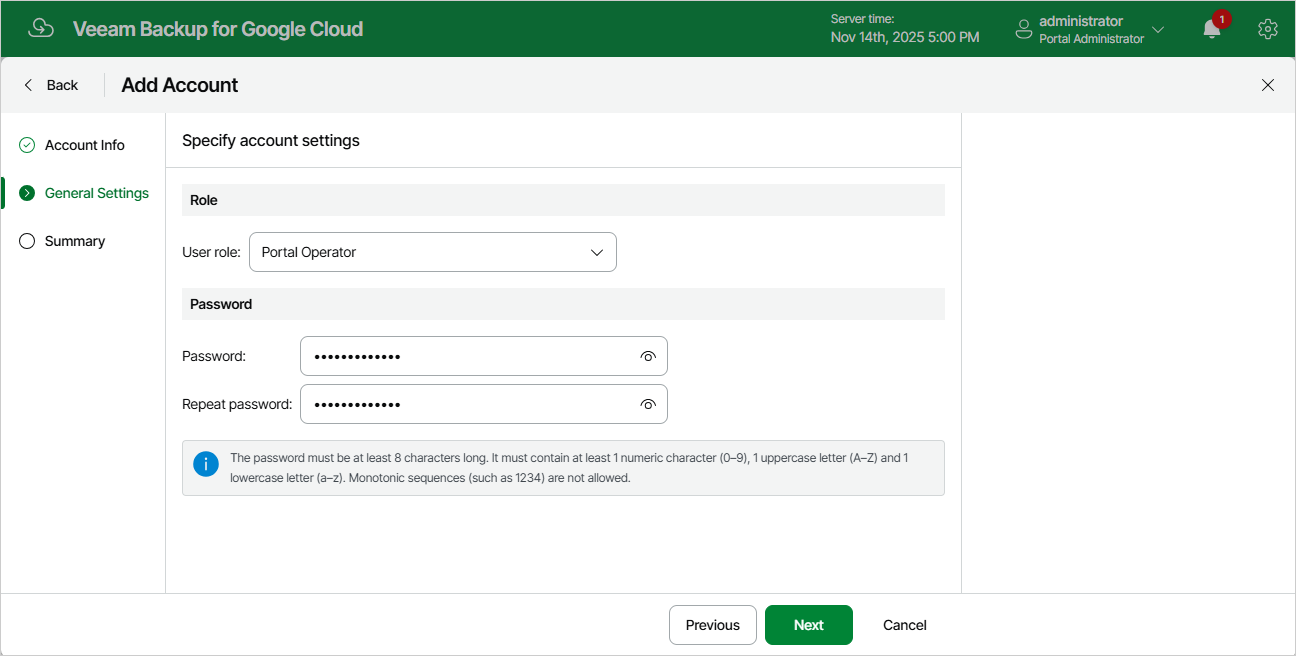Click the Next button
The height and width of the screenshot is (656, 1296).
[809, 625]
